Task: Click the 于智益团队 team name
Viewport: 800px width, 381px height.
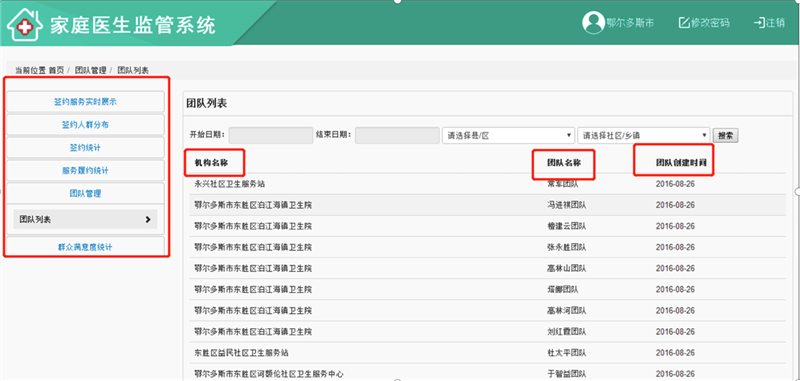Action: coord(566,374)
